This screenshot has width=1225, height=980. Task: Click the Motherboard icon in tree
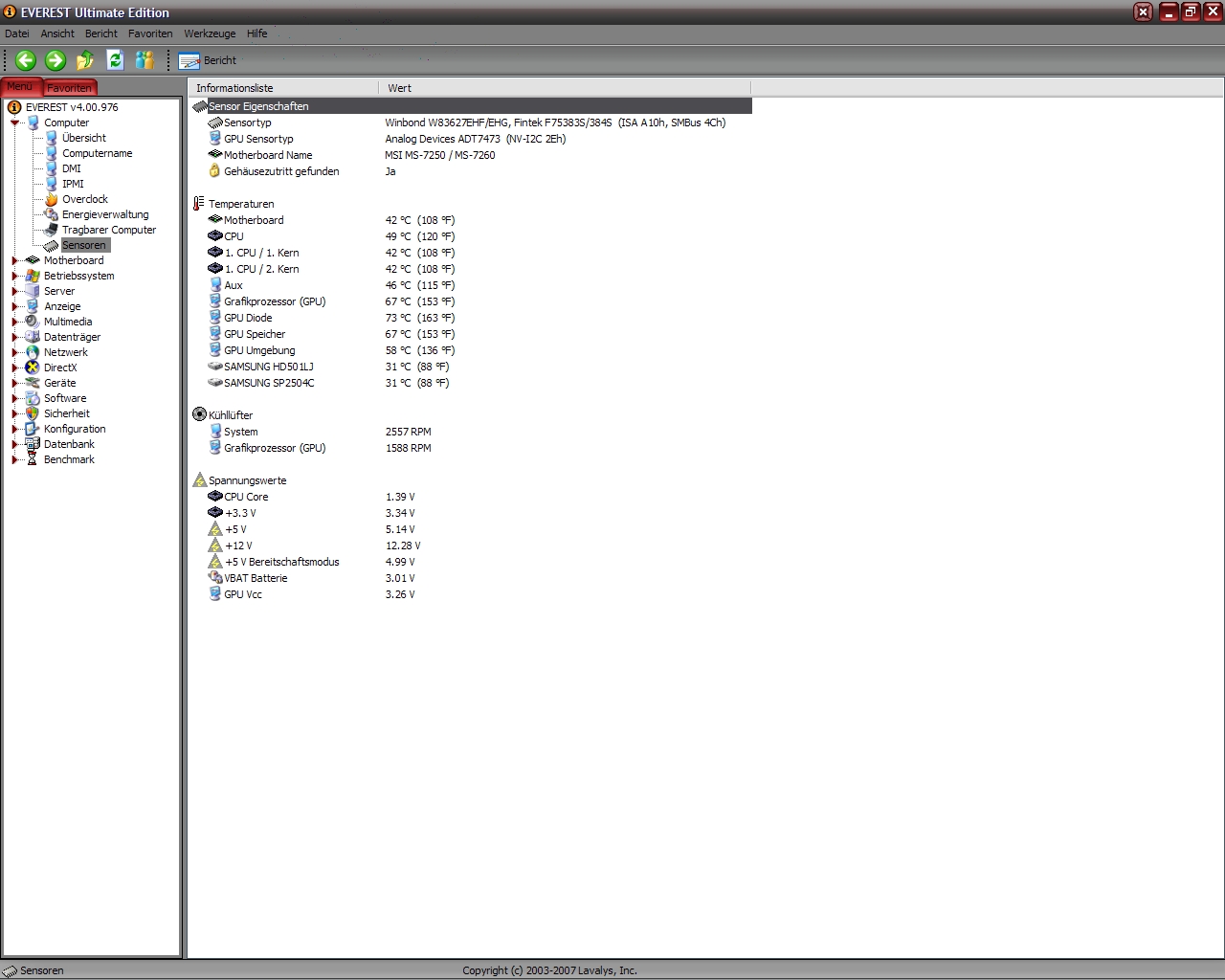pos(33,260)
